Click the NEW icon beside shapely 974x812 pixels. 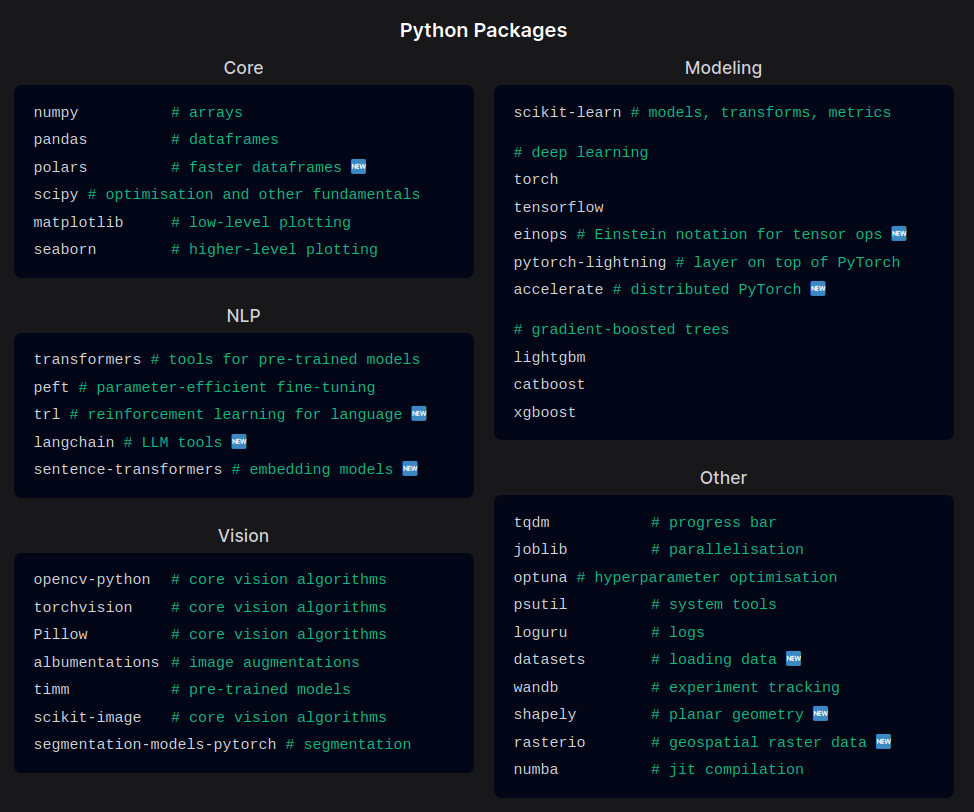(820, 714)
